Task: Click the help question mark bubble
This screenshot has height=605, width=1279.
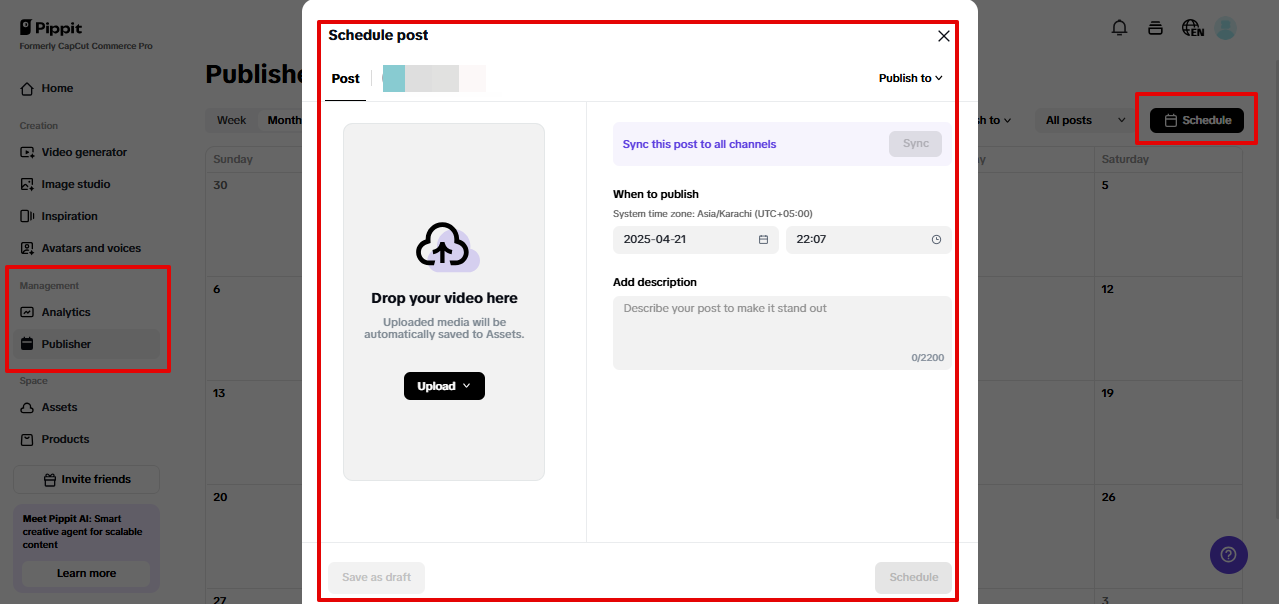Action: (1228, 555)
